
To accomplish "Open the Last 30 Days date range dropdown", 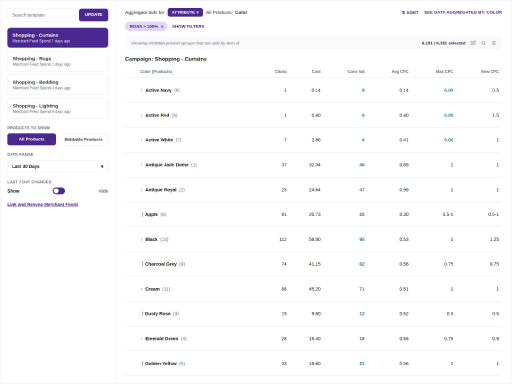I will (58, 166).
